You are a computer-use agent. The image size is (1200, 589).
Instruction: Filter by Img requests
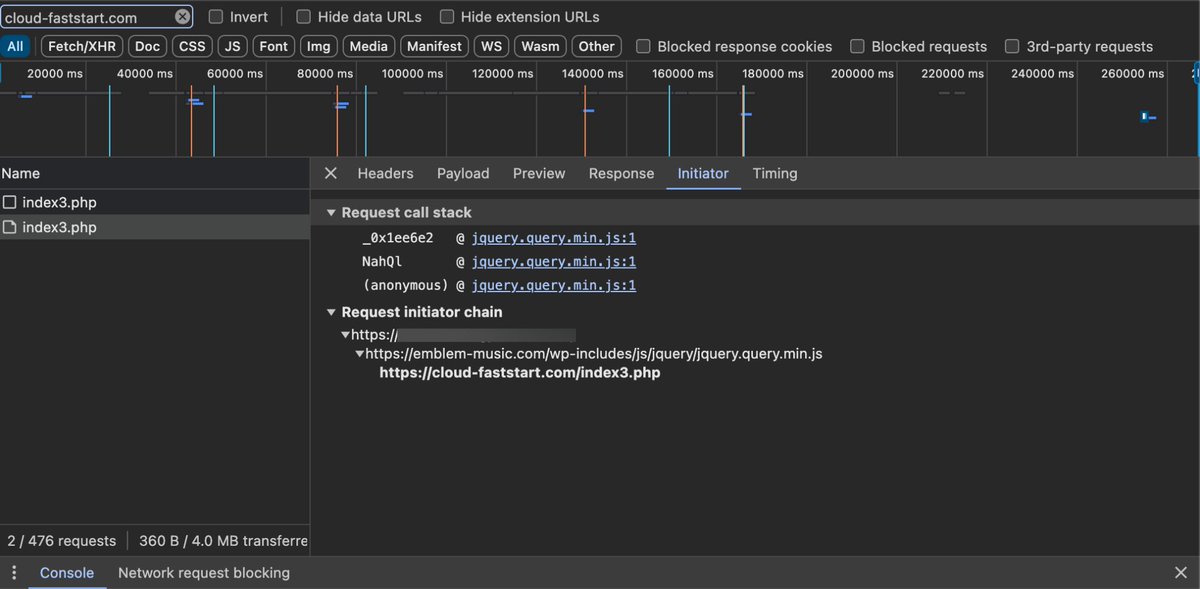click(318, 46)
